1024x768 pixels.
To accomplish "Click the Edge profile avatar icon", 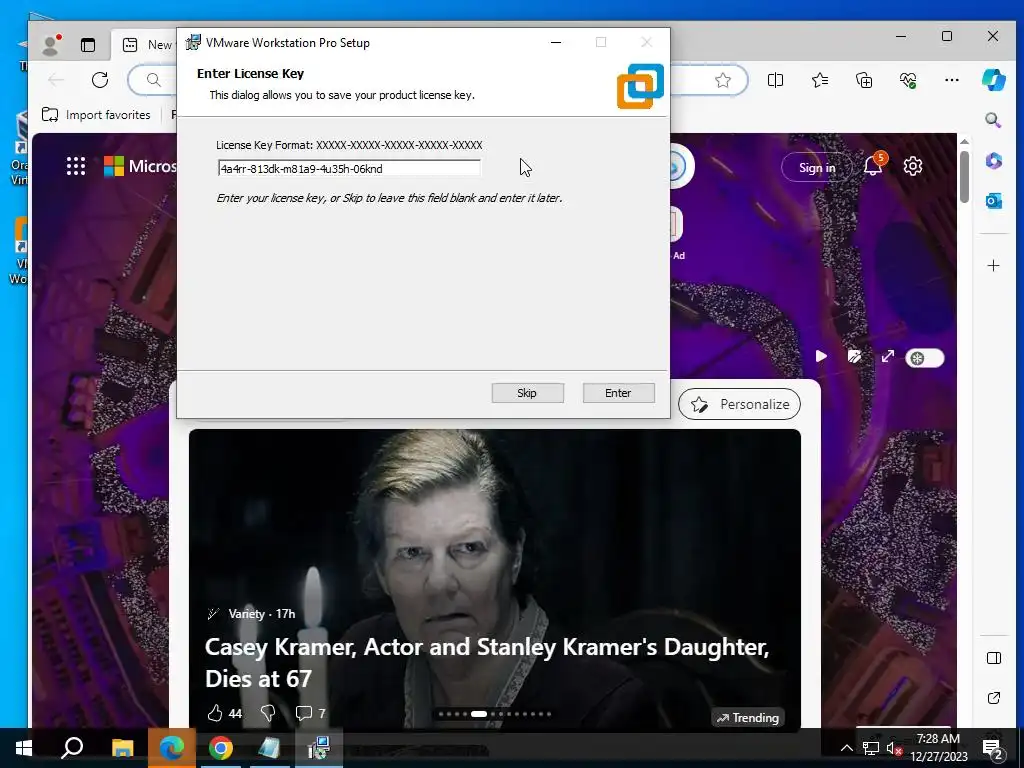I will pos(50,44).
